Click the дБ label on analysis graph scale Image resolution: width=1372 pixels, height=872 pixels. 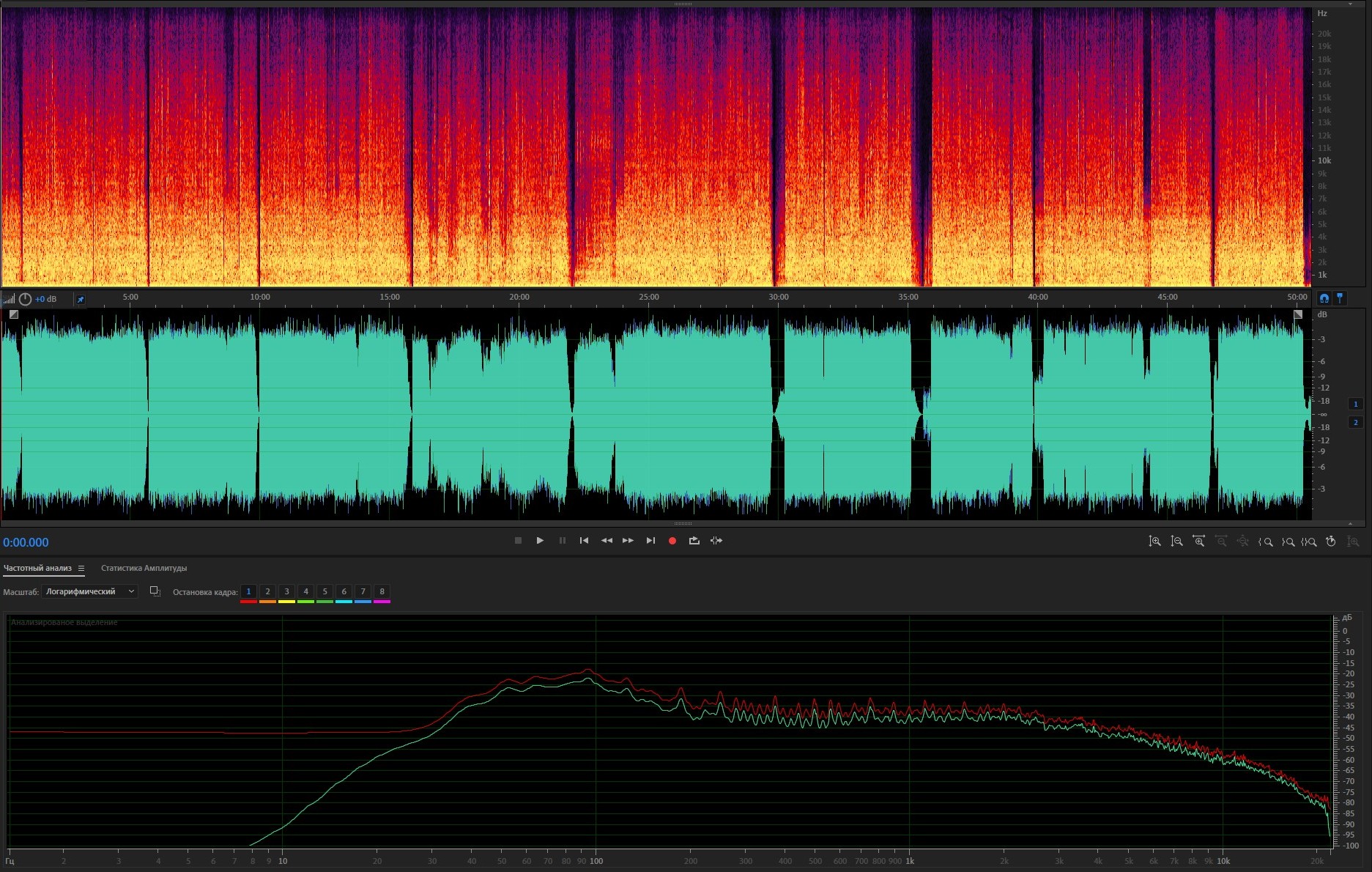(x=1346, y=618)
